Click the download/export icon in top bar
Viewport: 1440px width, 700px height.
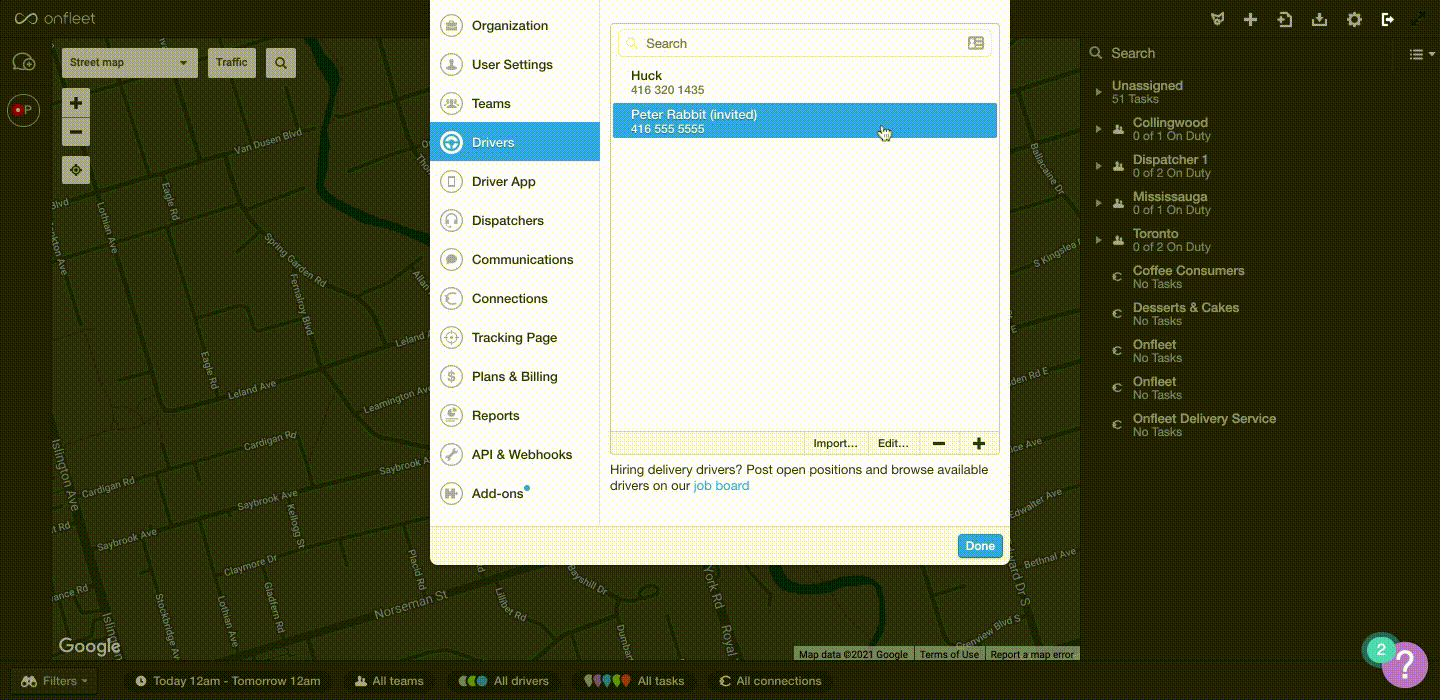(x=1319, y=20)
